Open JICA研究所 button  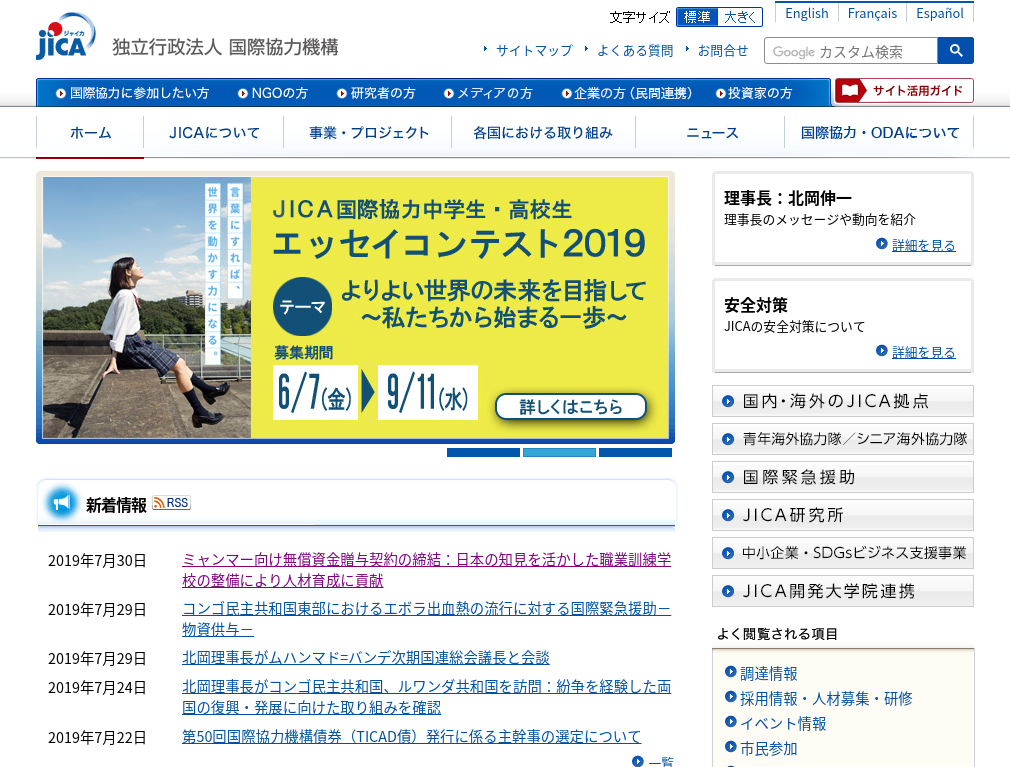[x=843, y=515]
